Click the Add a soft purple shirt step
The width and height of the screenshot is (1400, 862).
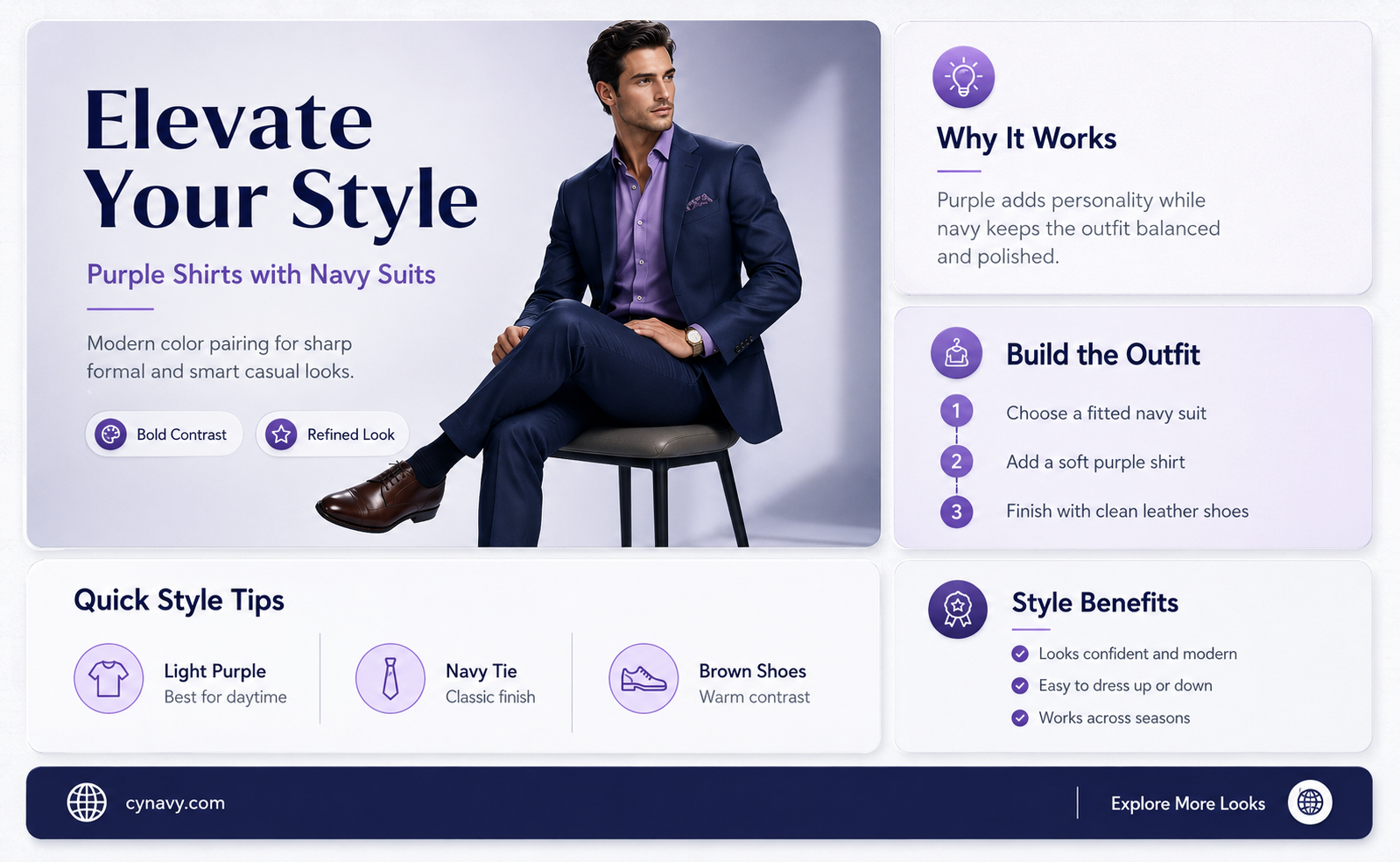point(1095,462)
